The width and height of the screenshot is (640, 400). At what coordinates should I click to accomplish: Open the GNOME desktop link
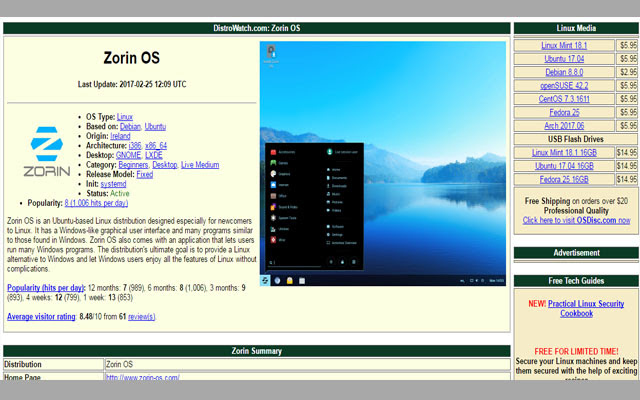coord(128,155)
